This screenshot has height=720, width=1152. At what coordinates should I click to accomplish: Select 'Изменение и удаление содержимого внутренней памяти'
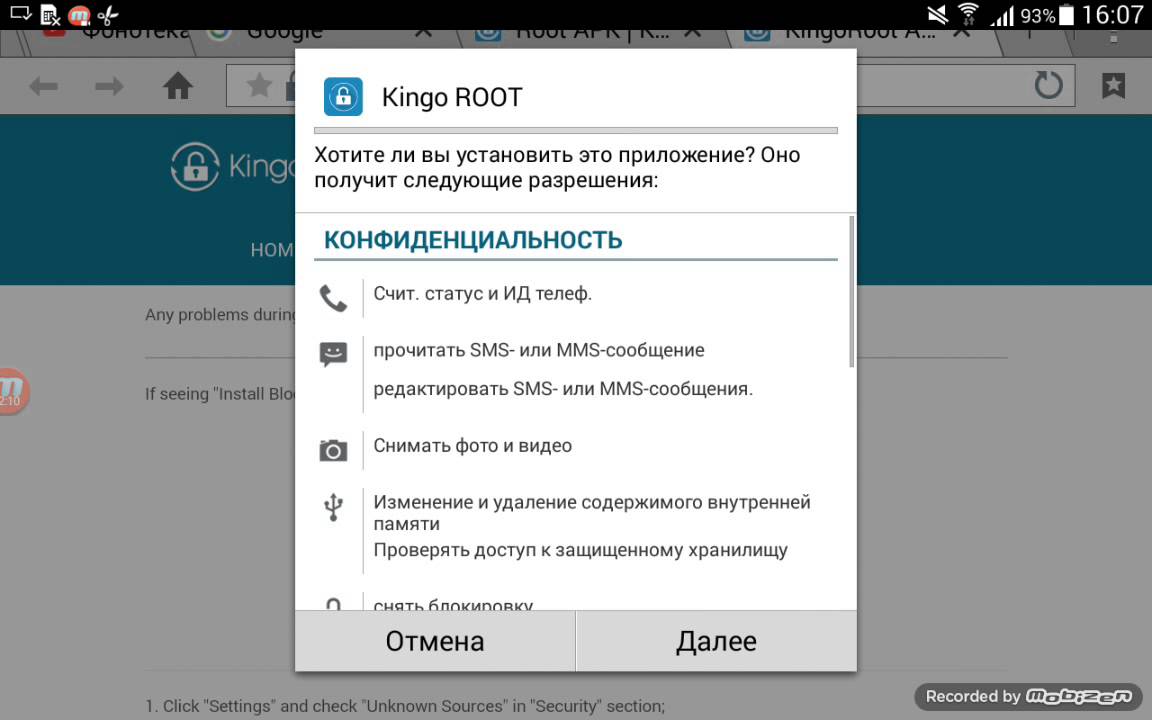591,513
